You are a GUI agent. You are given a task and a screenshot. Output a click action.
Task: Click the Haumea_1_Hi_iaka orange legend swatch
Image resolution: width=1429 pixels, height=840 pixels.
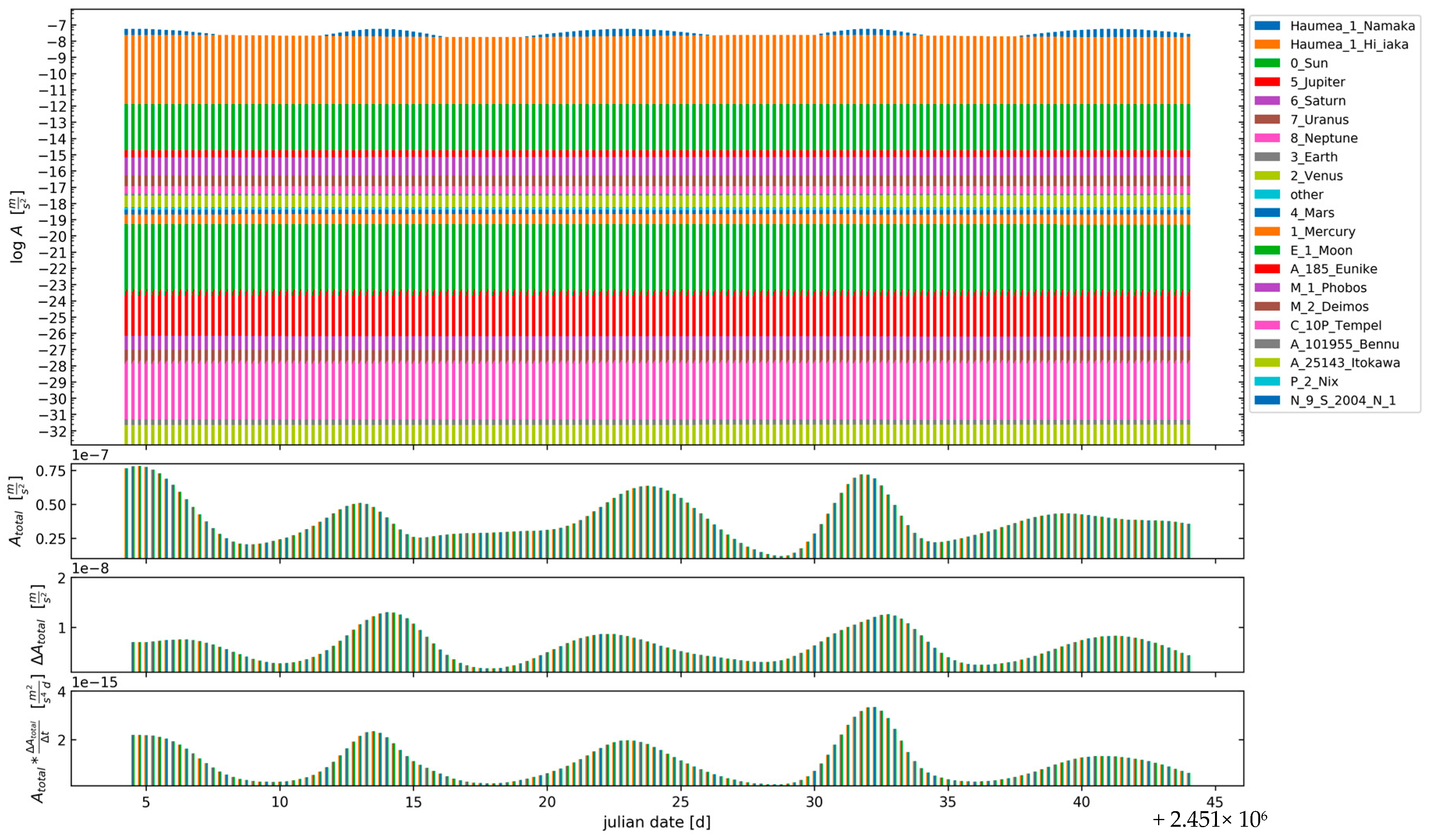coord(1267,44)
